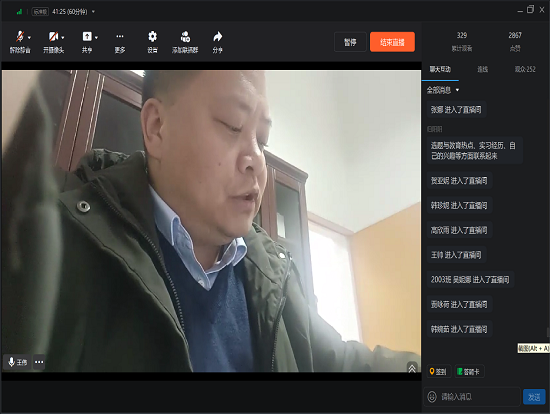The image size is (550, 414).
Task: Open the green answer card button
Action: 469,372
